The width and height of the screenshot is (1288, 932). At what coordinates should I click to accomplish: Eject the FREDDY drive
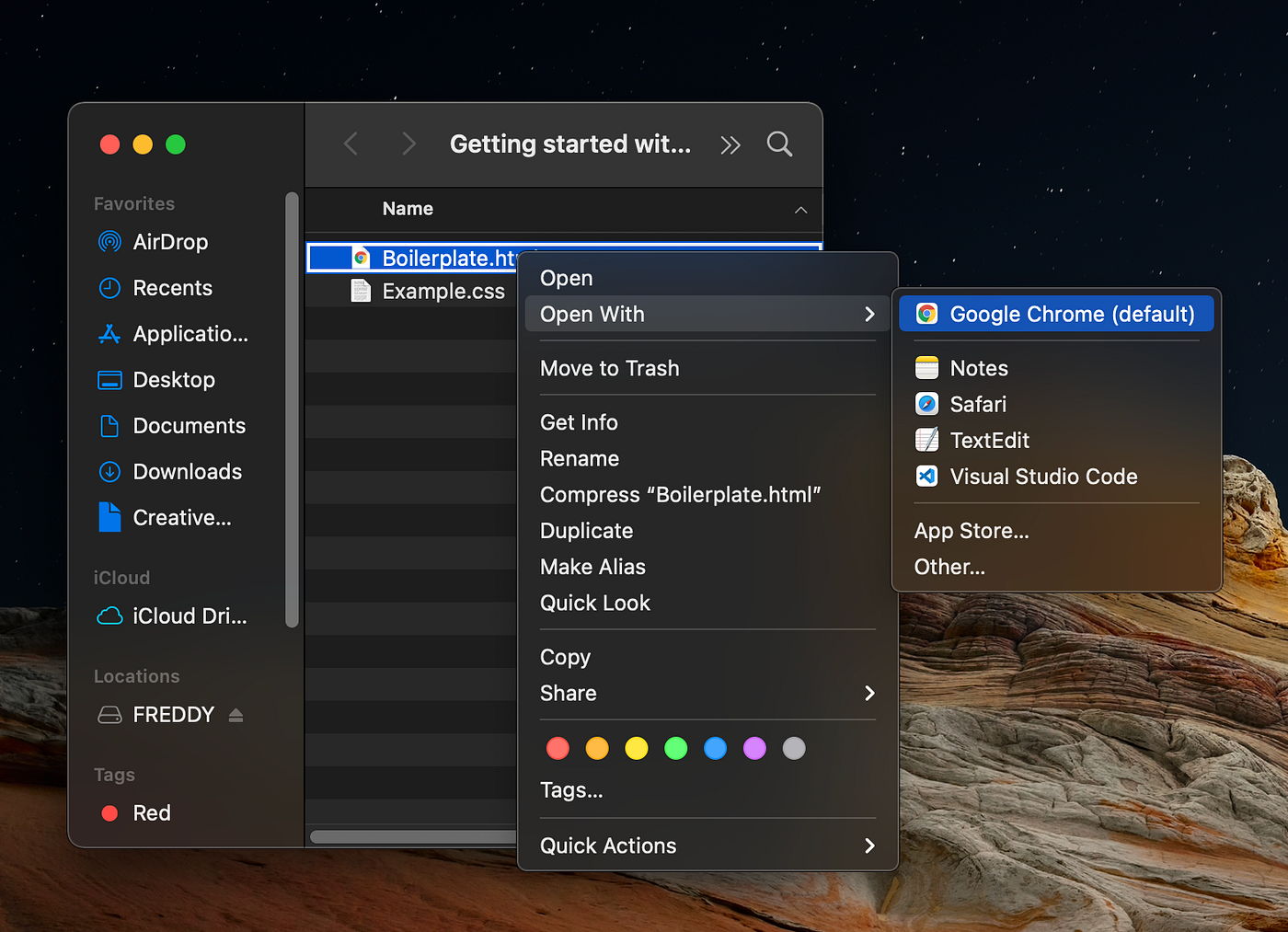point(236,714)
